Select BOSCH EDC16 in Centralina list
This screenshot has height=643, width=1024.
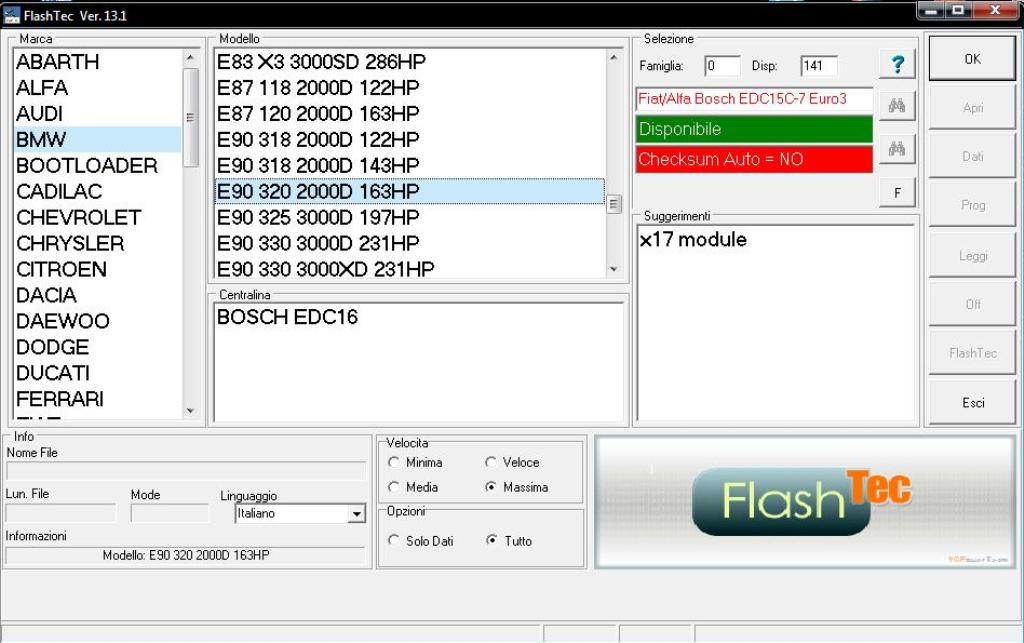(287, 317)
